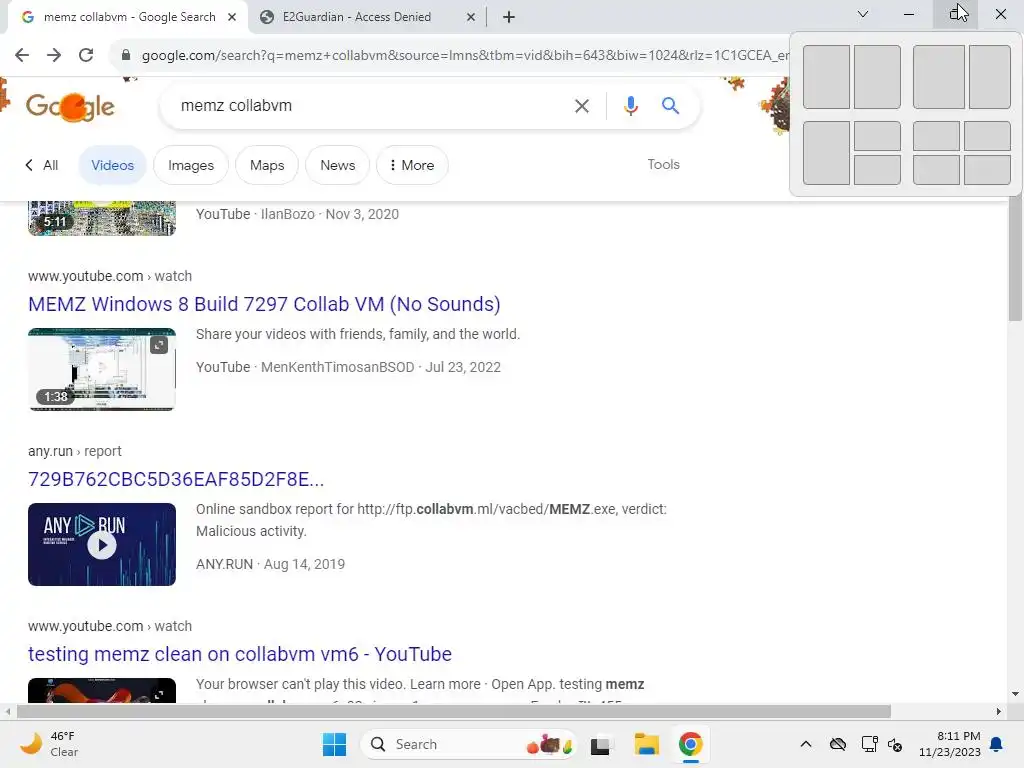The width and height of the screenshot is (1024, 768).
Task: Choose right half snap layout zone
Action: pos(877,77)
